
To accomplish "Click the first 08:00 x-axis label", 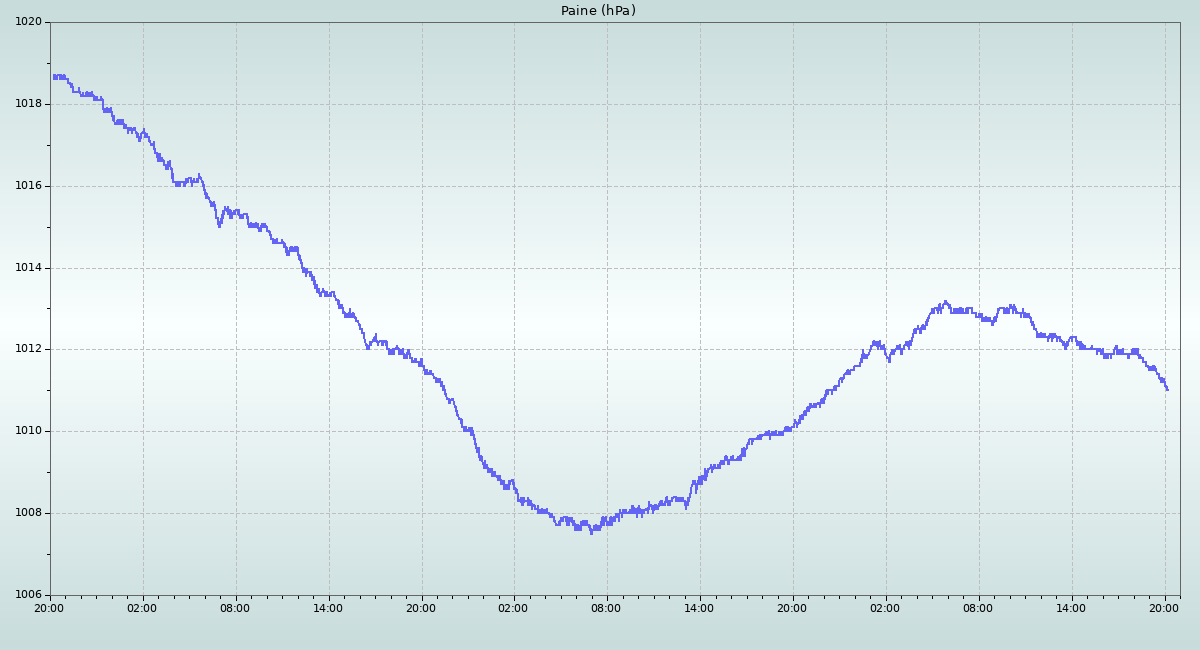I will coord(235,607).
